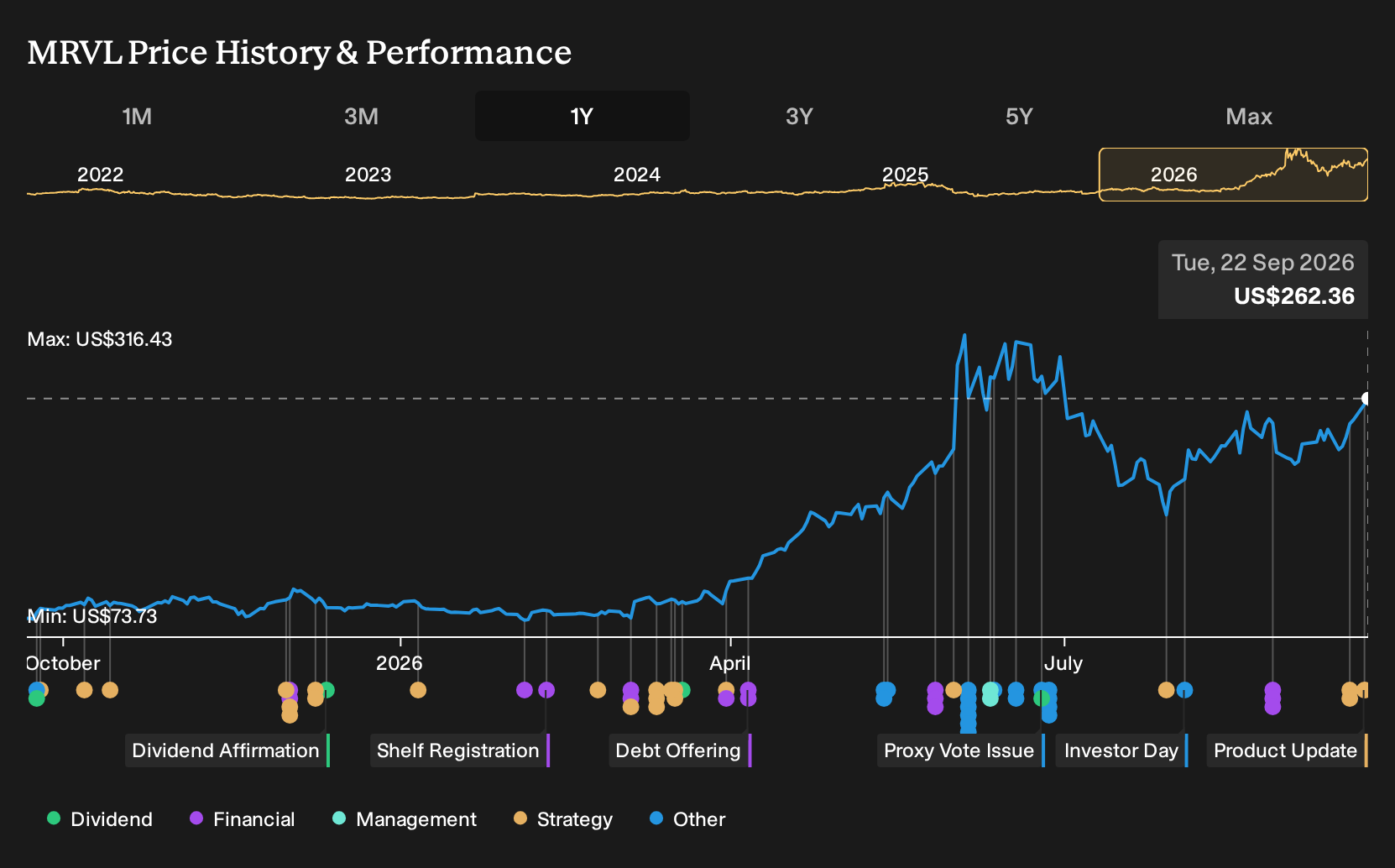Show the Max time range

pos(1249,116)
